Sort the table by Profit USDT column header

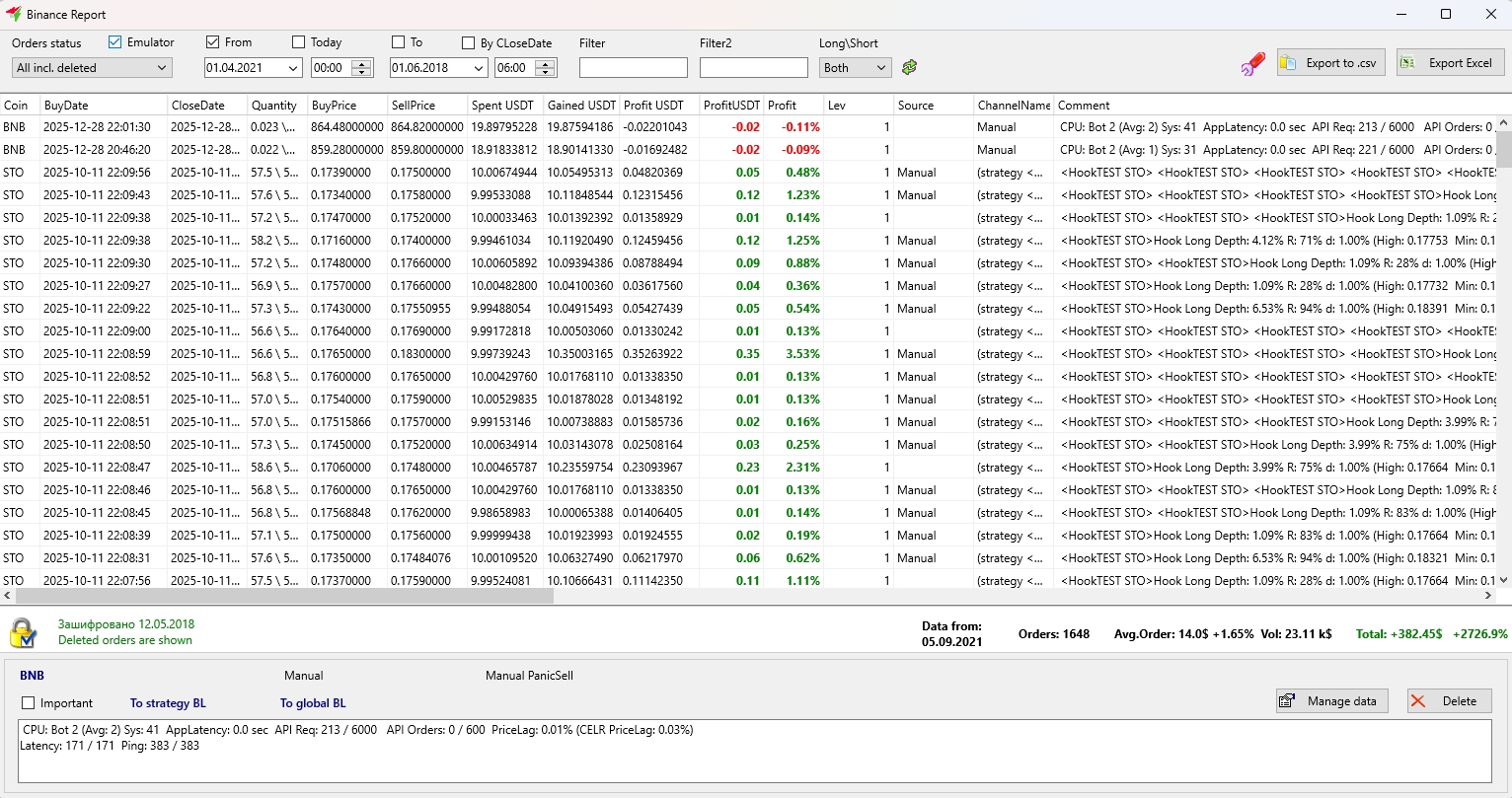653,106
